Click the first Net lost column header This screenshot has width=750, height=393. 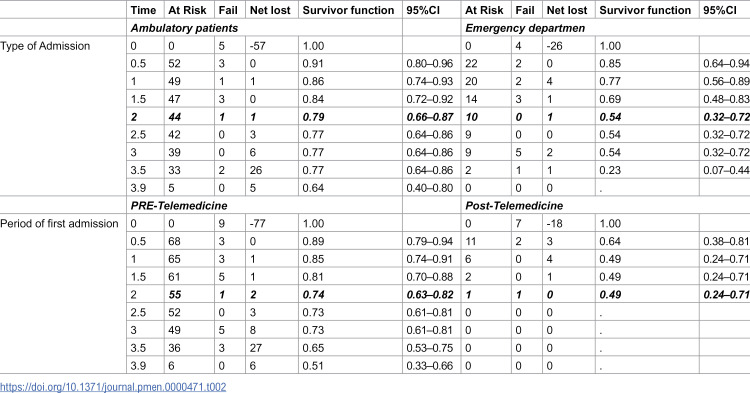pos(270,10)
